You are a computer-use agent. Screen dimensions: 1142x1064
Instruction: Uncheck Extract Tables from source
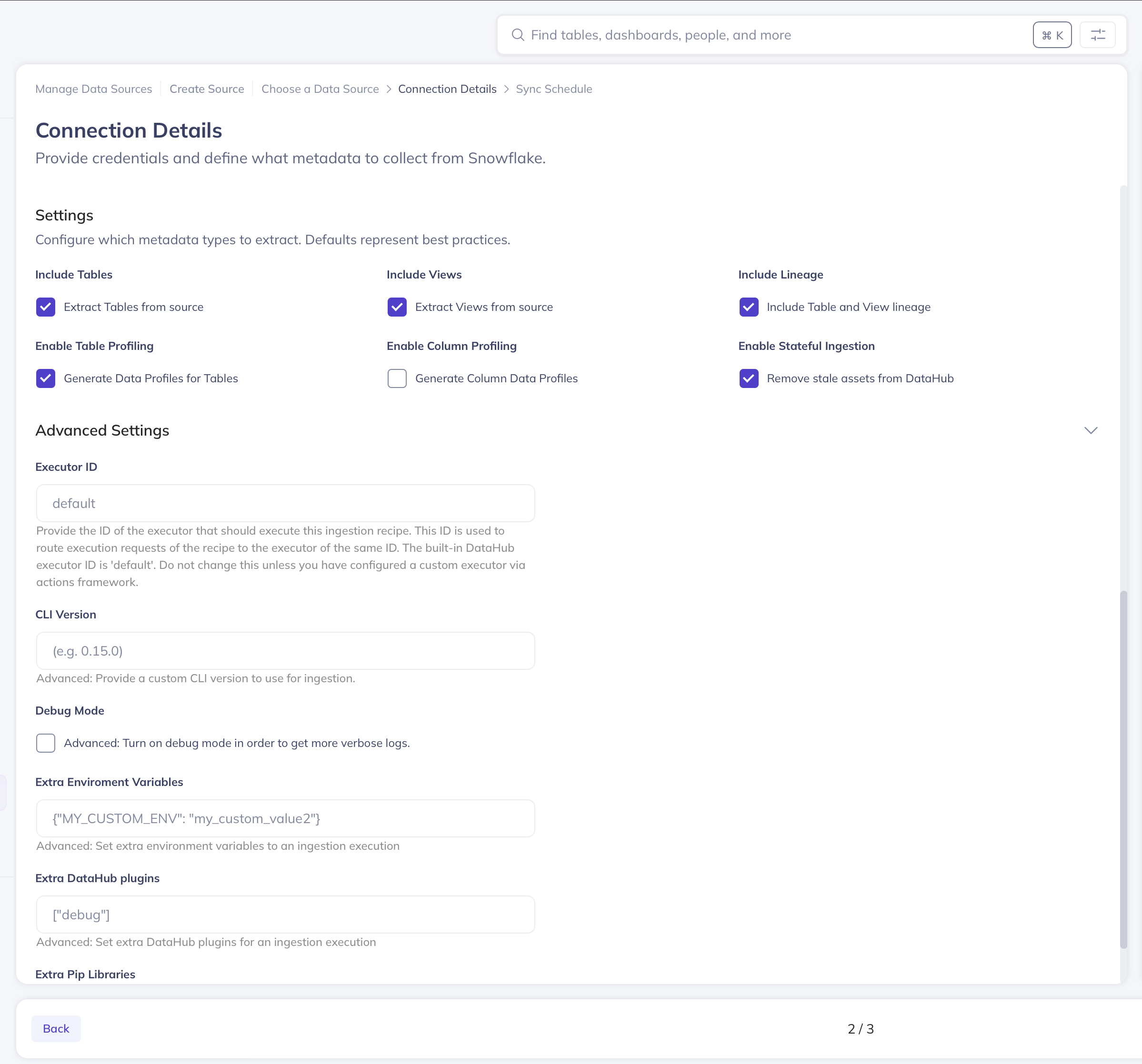(x=46, y=307)
